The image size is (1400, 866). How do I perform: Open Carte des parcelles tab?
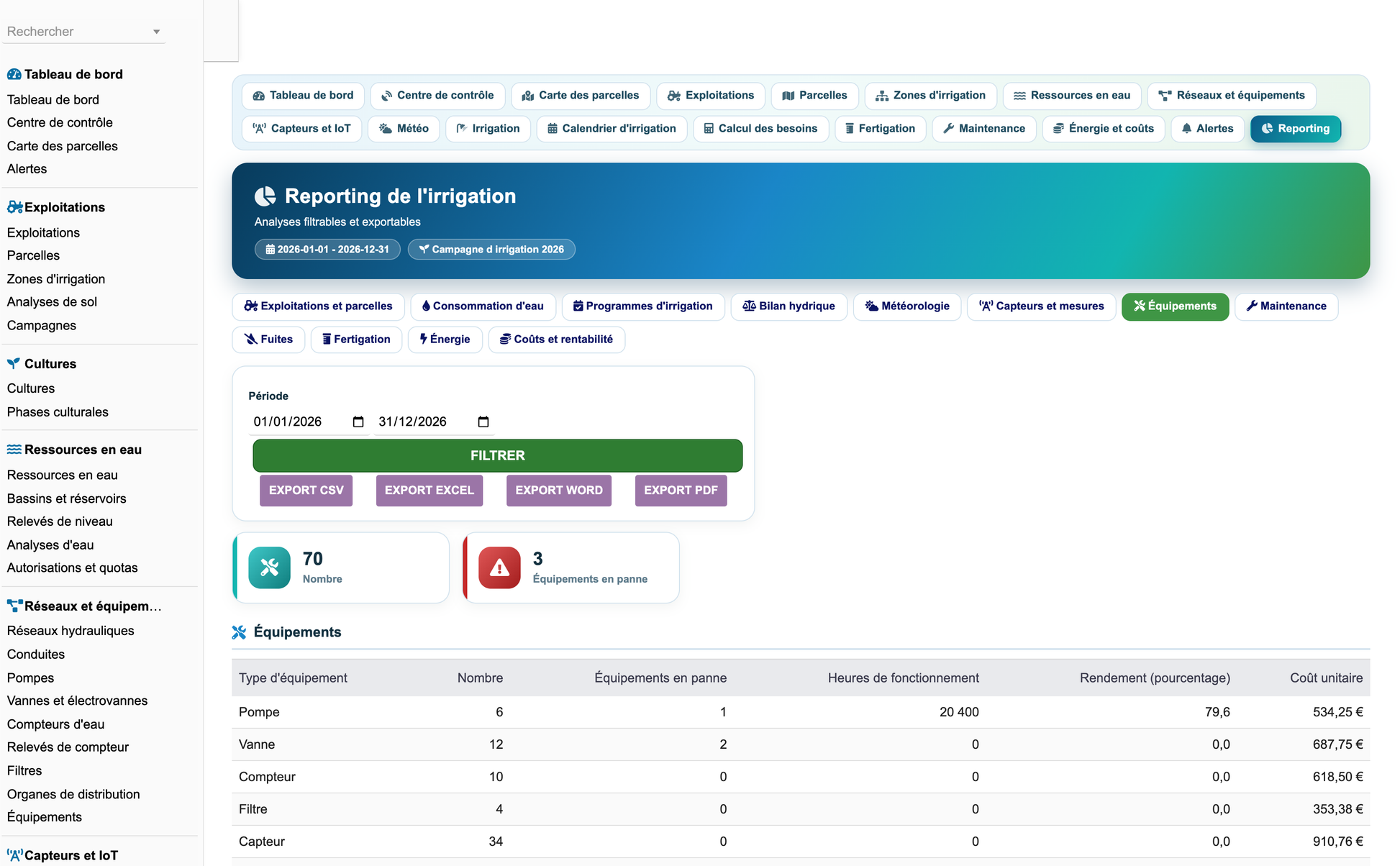581,96
